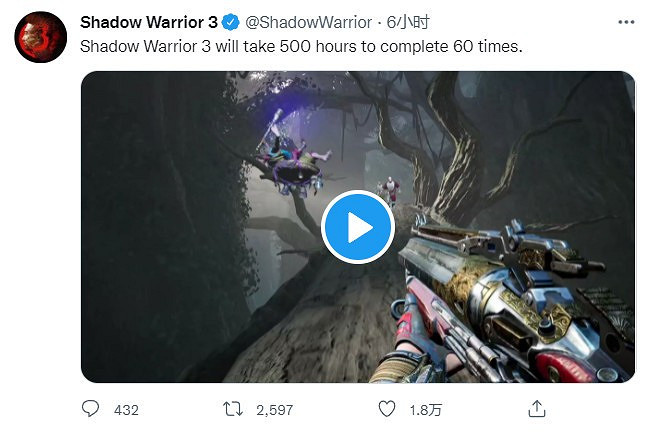This screenshot has width=651, height=432.
Task: Click the Shadow Warrior 3 display name
Action: click(x=149, y=22)
